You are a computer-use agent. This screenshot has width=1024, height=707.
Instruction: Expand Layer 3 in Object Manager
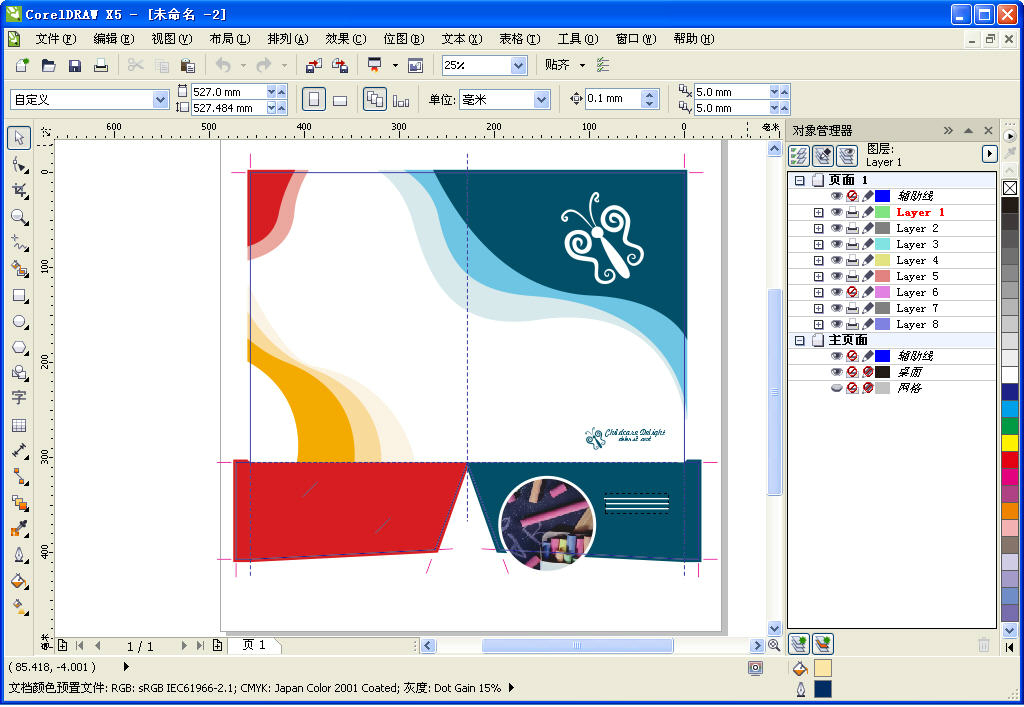point(820,244)
